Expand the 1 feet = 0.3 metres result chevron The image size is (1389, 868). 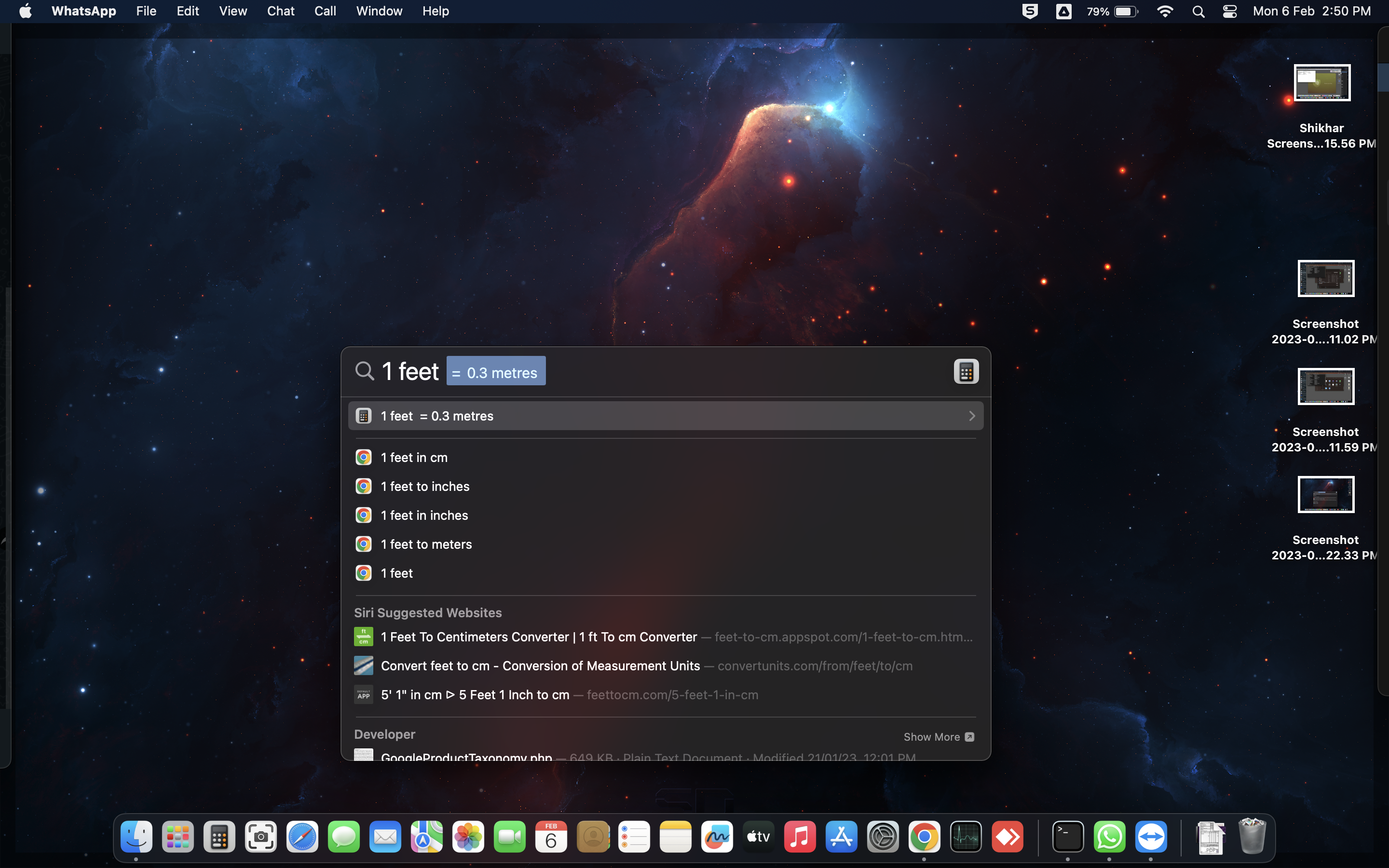[972, 416]
